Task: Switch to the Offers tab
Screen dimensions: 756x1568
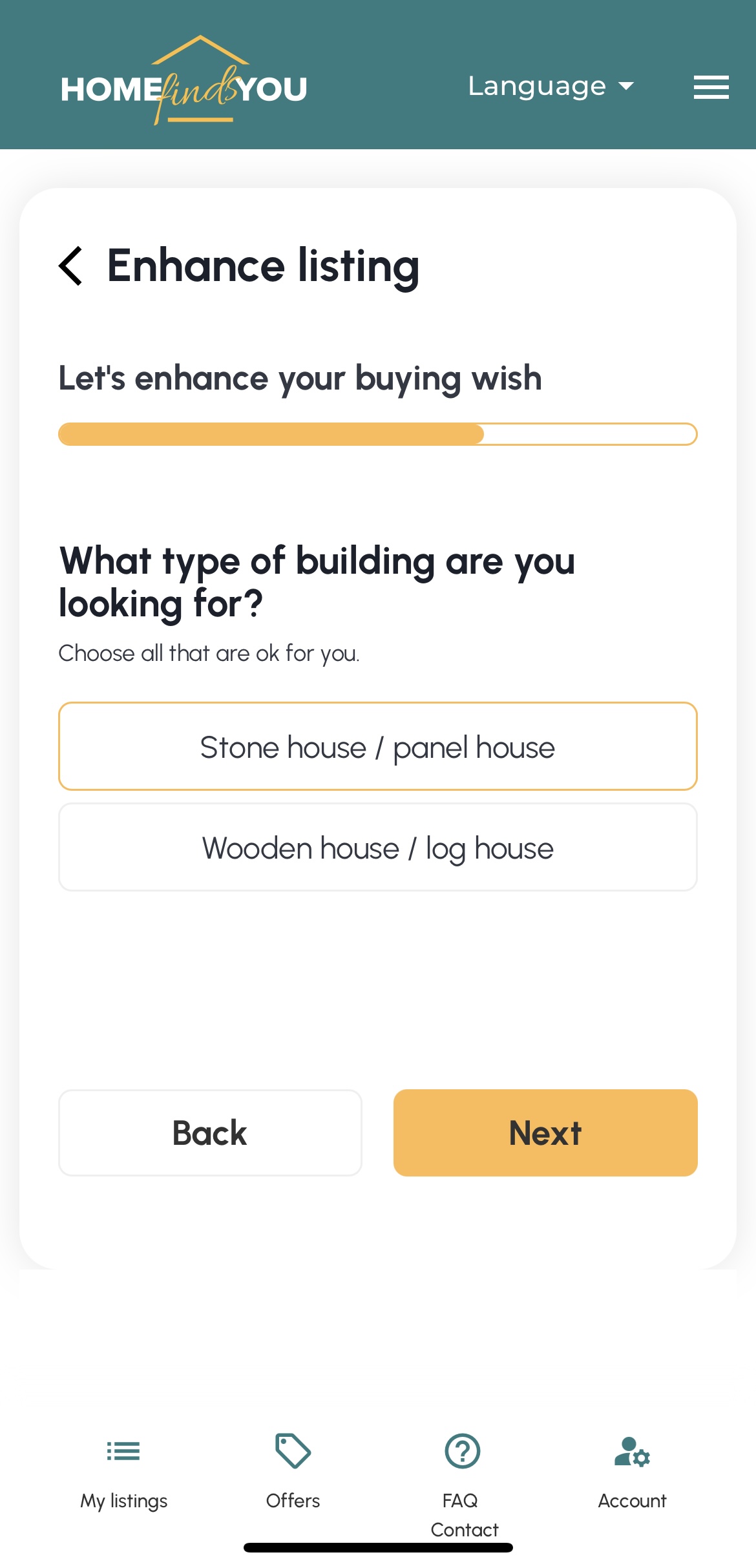Action: coord(293,1500)
